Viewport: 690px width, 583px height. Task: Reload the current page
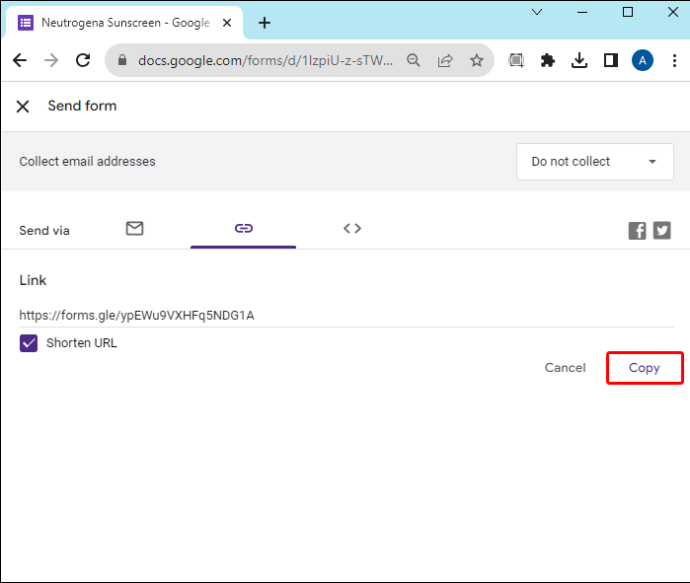(x=83, y=60)
